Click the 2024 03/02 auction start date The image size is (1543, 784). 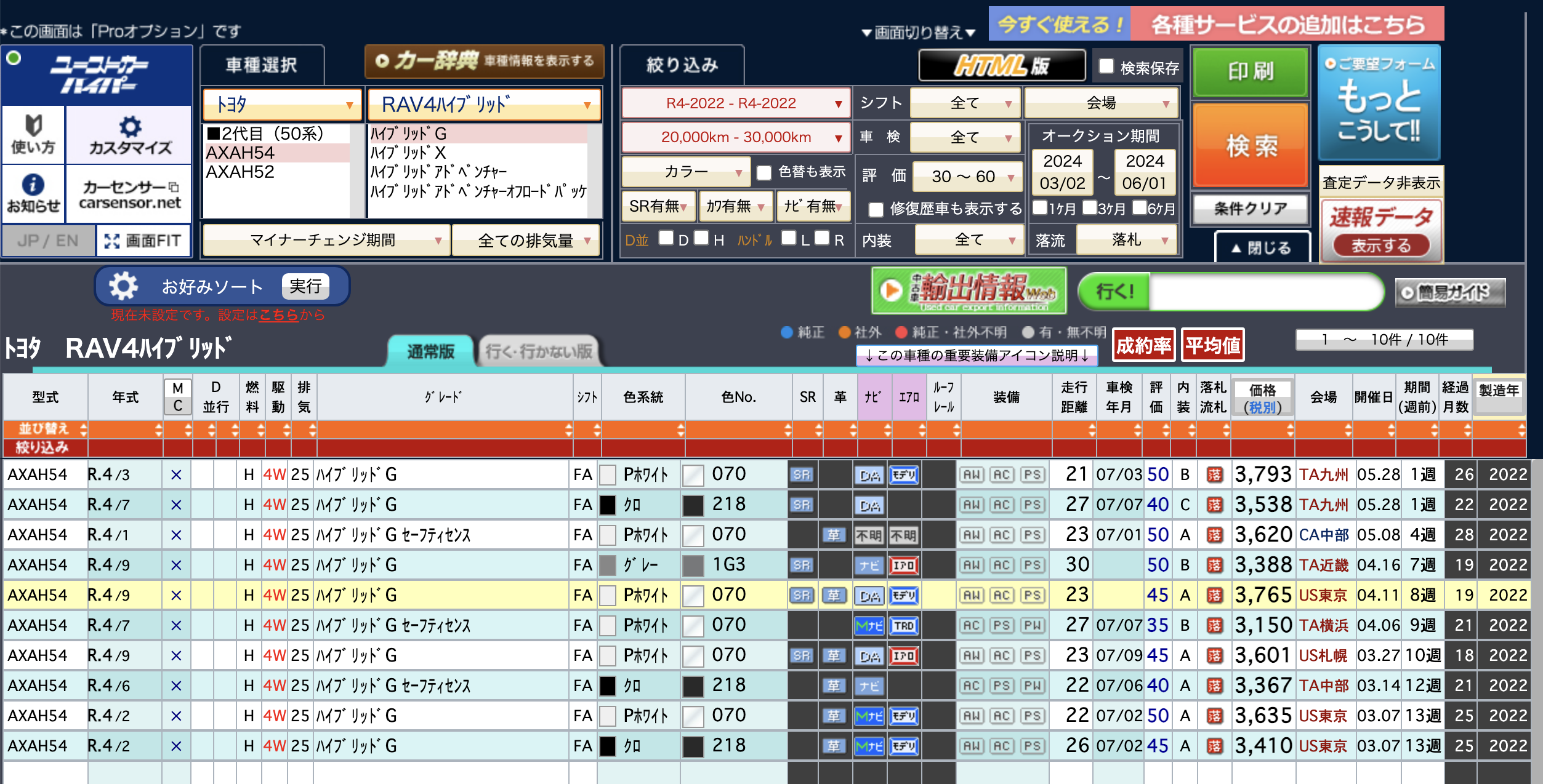tap(1062, 172)
